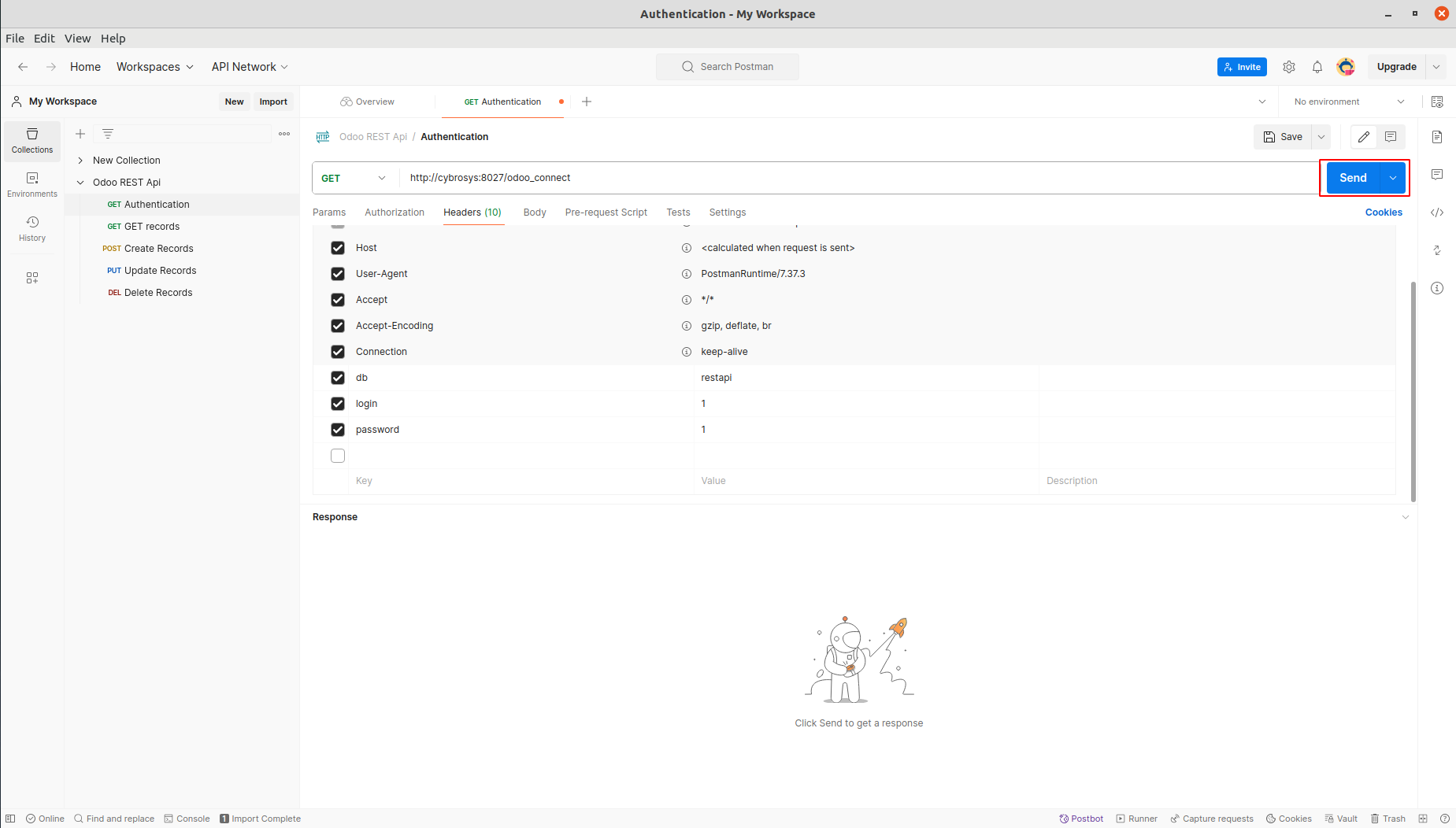Switch to the Body tab
Screen dimensions: 1456x828
tap(535, 213)
